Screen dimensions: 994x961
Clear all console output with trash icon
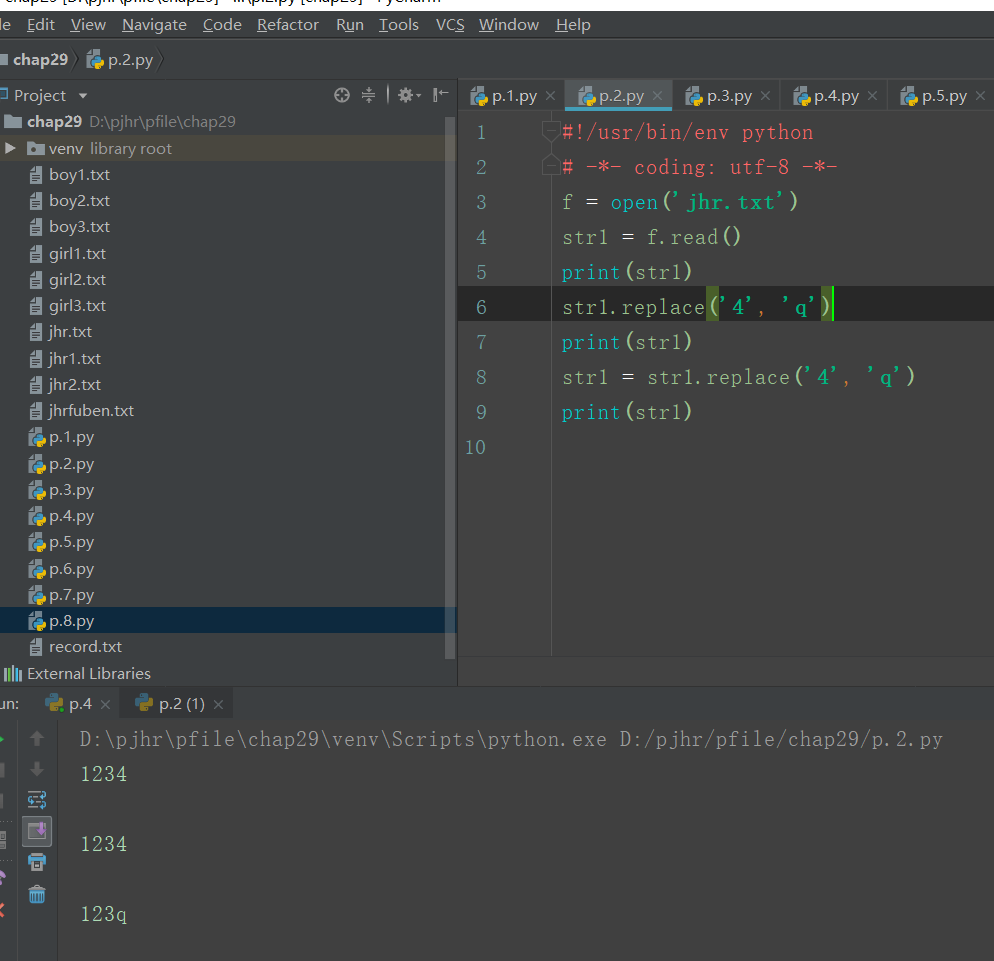point(37,894)
